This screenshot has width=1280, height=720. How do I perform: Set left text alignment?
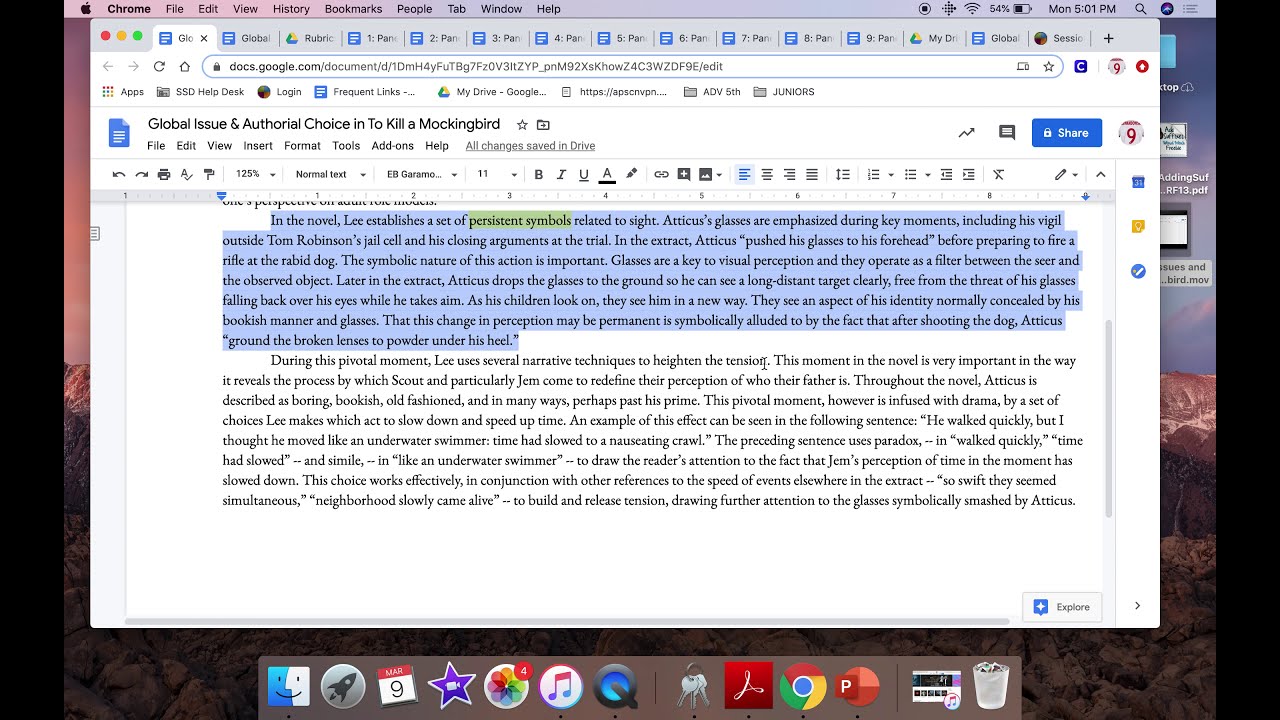click(744, 174)
